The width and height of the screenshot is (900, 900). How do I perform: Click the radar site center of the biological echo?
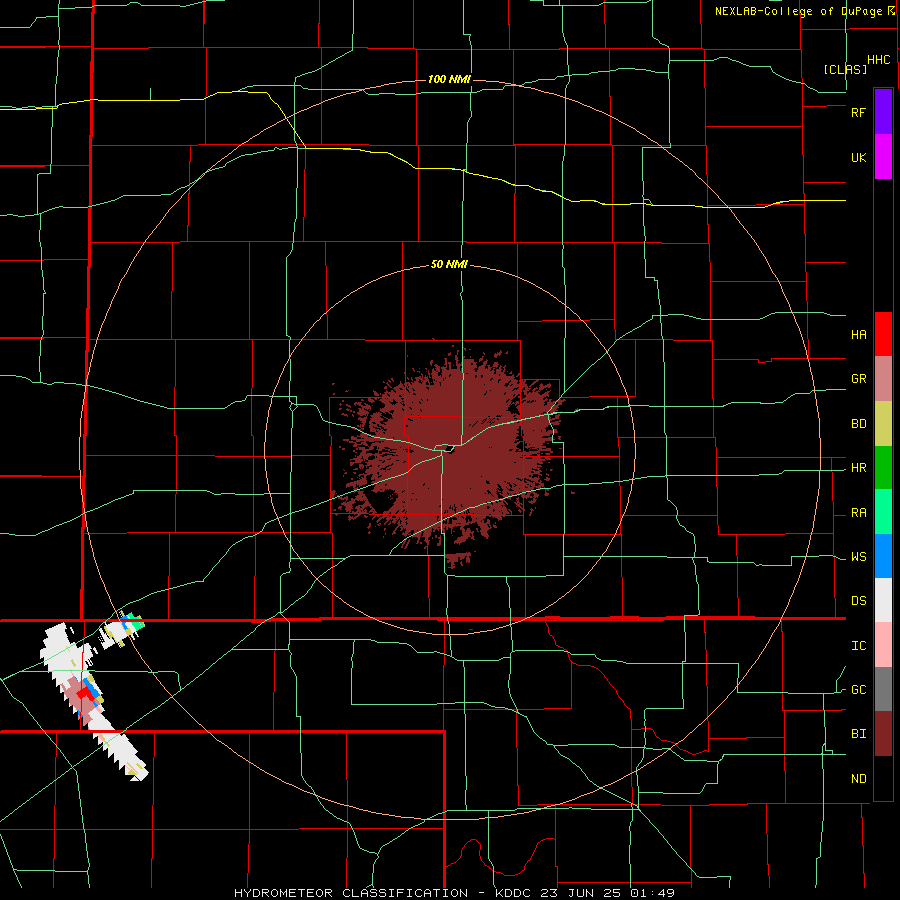pyautogui.click(x=449, y=449)
